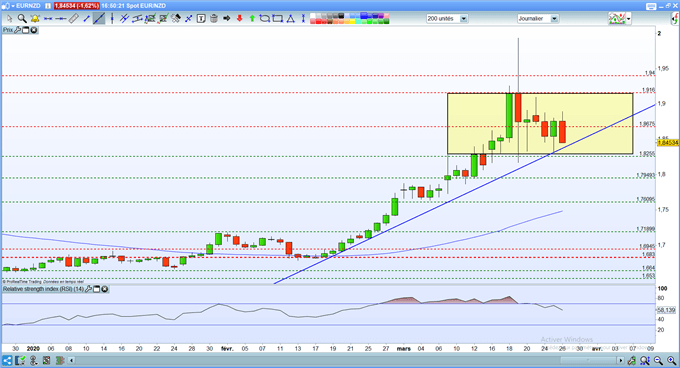Click the 58,139 RSI value label

click(667, 310)
